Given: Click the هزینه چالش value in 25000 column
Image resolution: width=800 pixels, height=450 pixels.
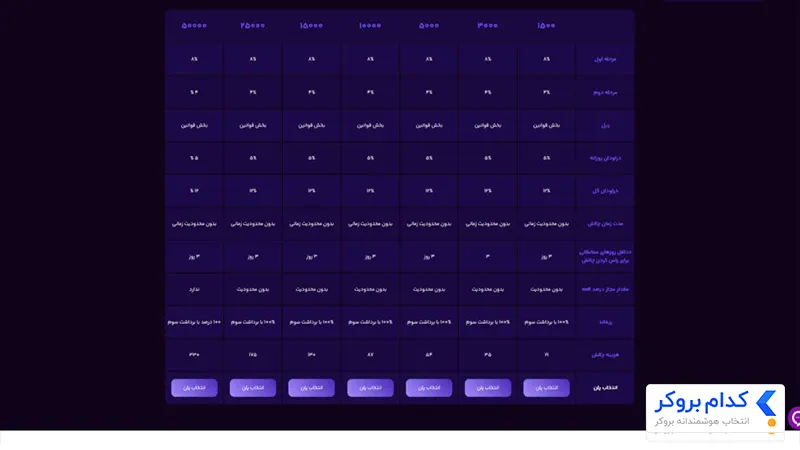Looking at the screenshot, I should 253,355.
